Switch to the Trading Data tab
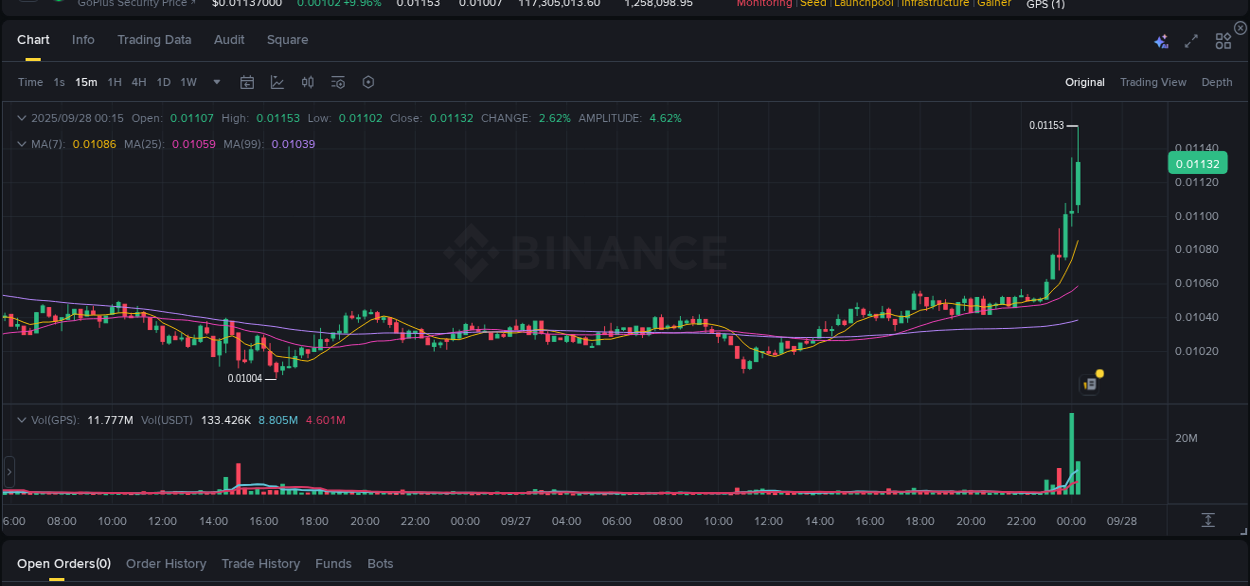Image resolution: width=1250 pixels, height=586 pixels. pos(154,40)
